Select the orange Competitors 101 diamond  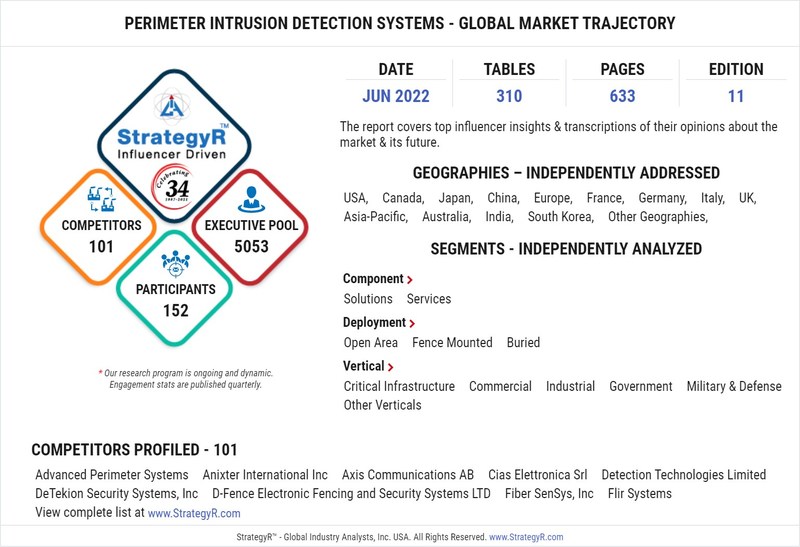[101, 232]
